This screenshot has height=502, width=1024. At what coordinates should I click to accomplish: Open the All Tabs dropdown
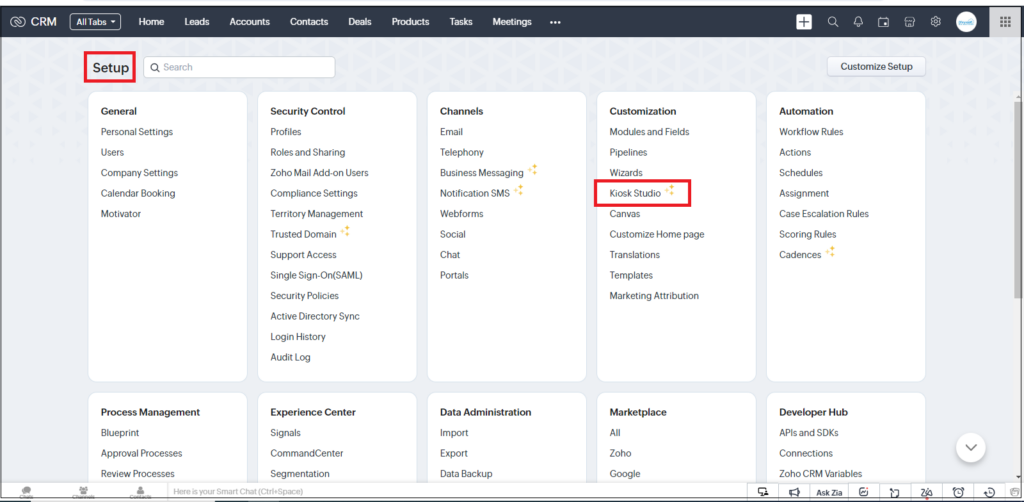tap(95, 22)
